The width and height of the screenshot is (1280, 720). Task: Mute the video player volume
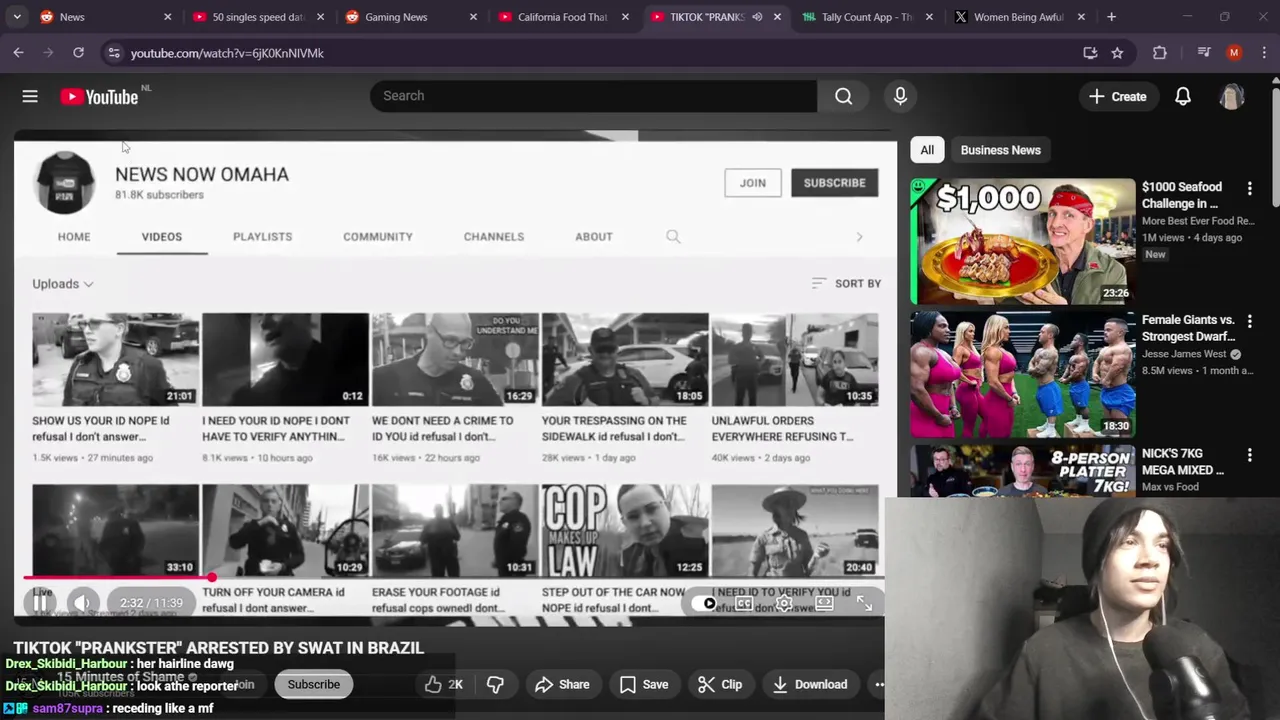click(83, 603)
